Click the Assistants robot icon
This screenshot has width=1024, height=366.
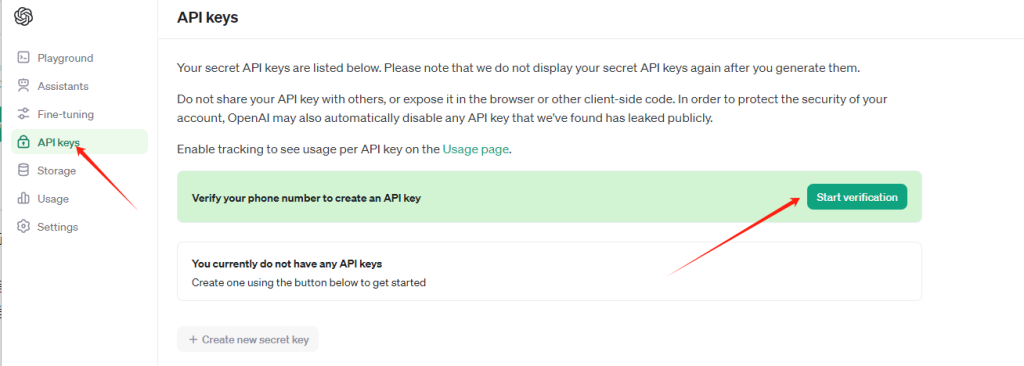(x=24, y=86)
